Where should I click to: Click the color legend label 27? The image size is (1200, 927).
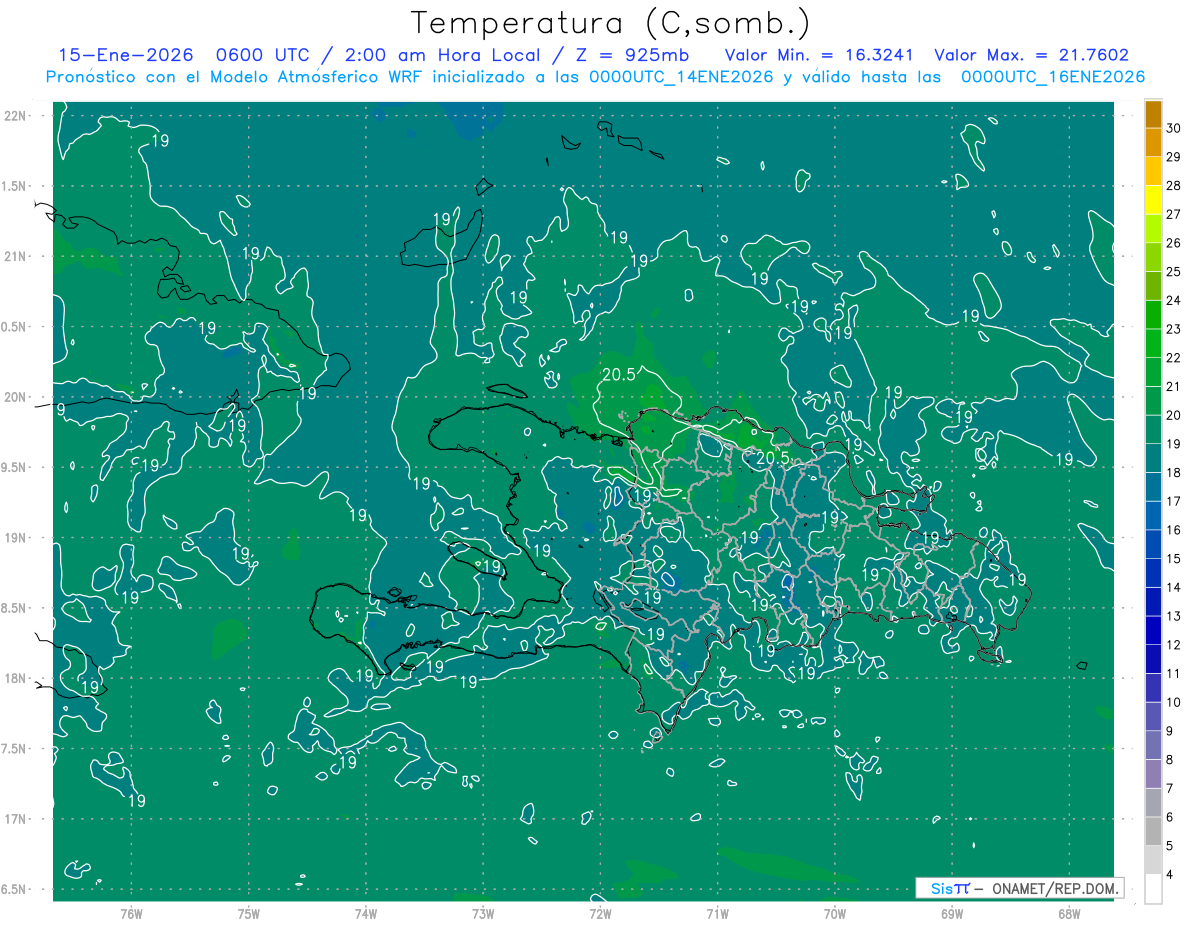coord(1174,214)
